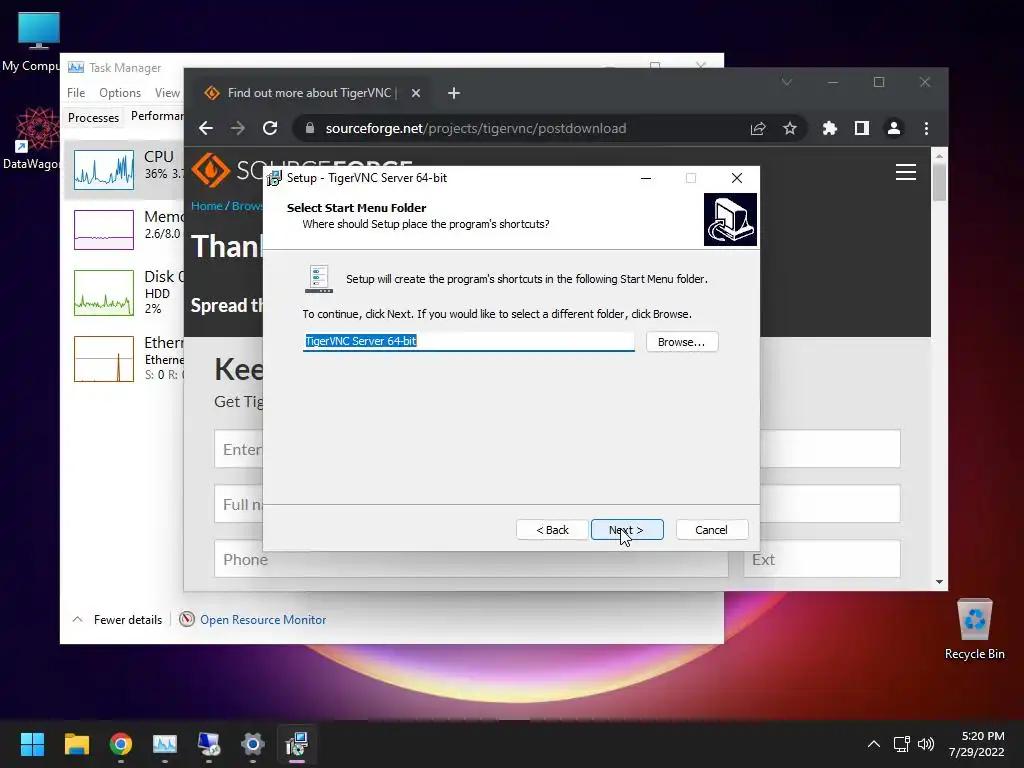Open Windows Start menu

point(32,744)
